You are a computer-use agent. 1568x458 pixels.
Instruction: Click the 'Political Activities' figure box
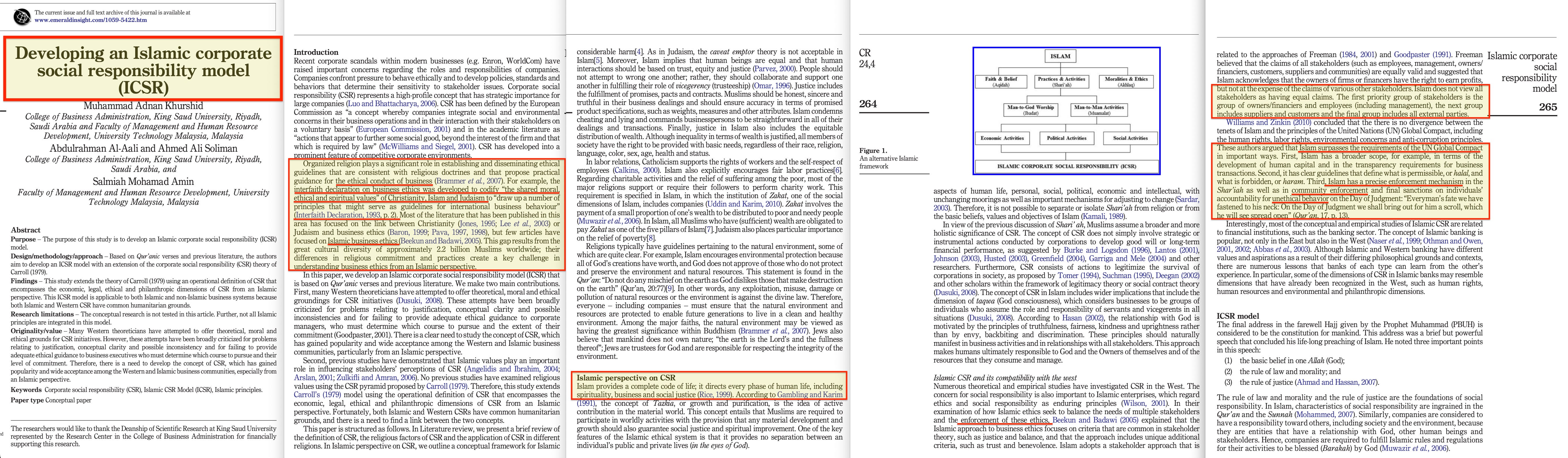click(1066, 138)
